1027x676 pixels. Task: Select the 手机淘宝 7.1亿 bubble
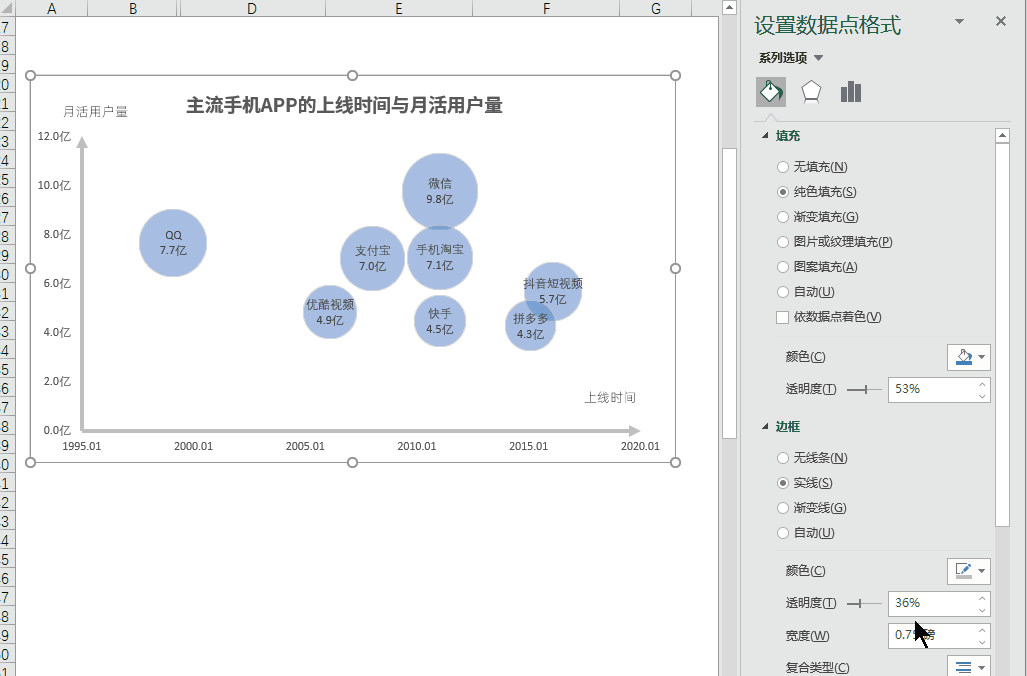pyautogui.click(x=439, y=257)
